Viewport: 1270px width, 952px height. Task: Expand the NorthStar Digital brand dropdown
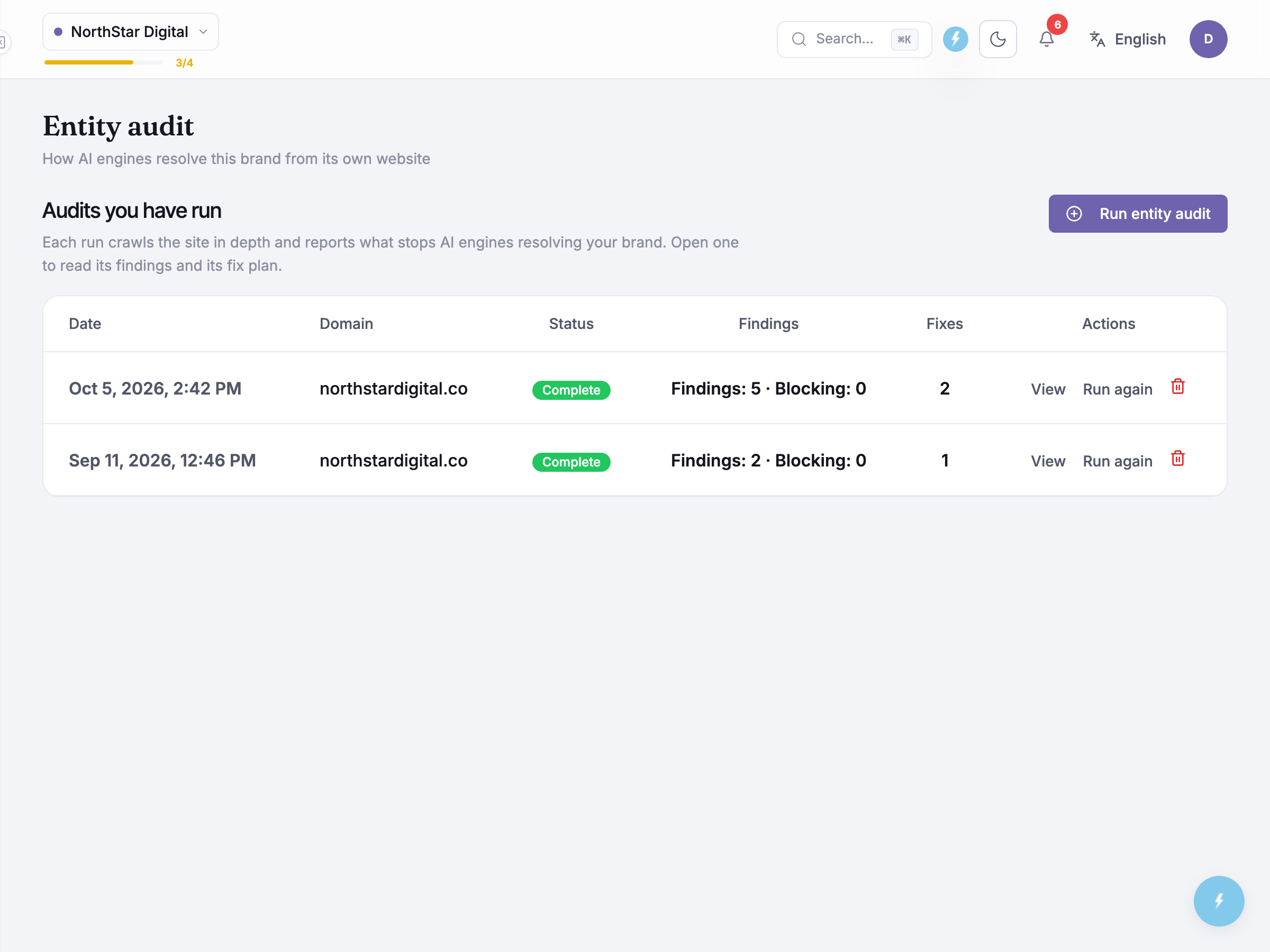tap(130, 32)
